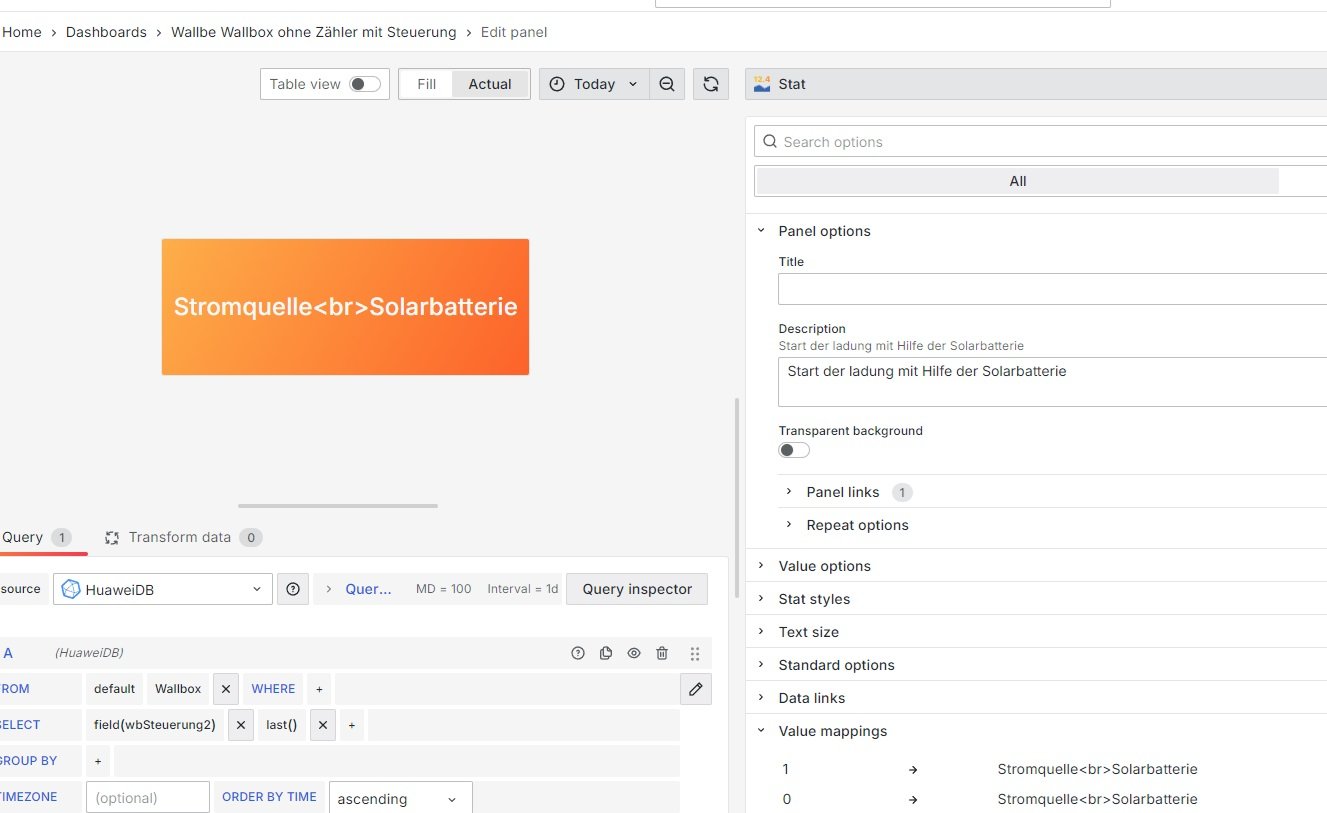Open the Query inspector
Viewport: 1327px width, 813px height.
[x=637, y=589]
